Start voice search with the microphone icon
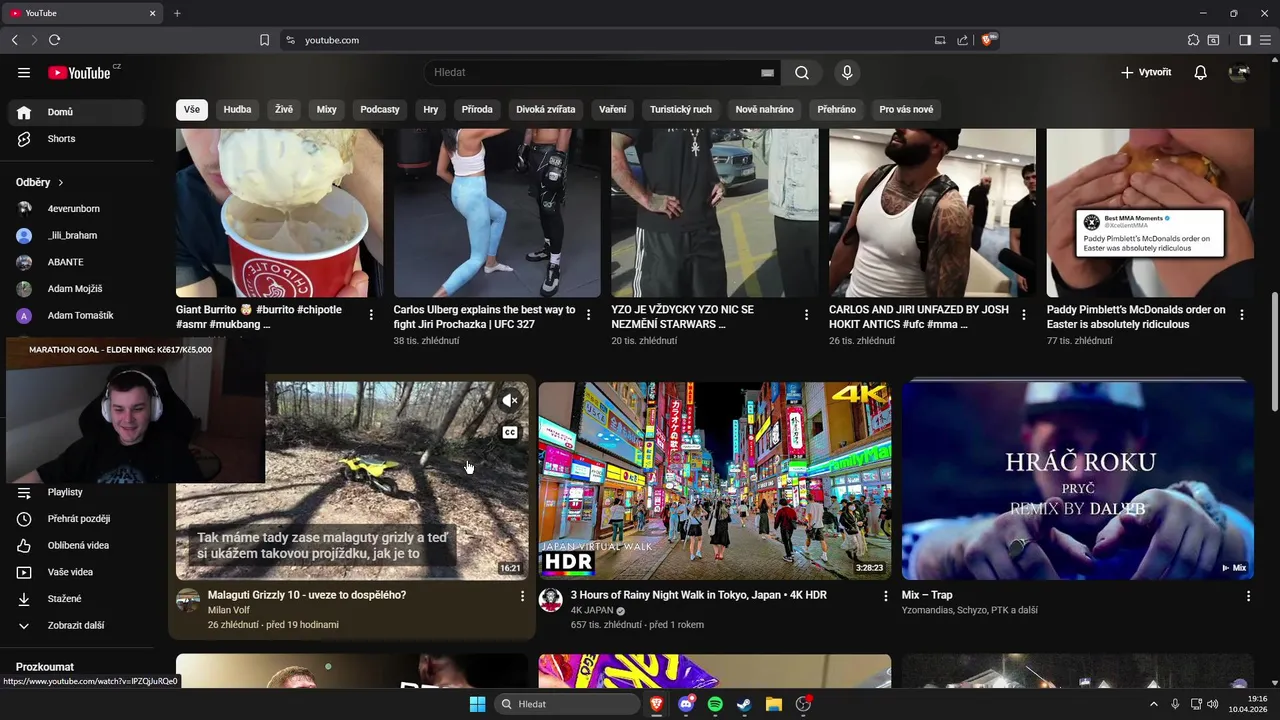This screenshot has height=720, width=1280. coord(847,72)
